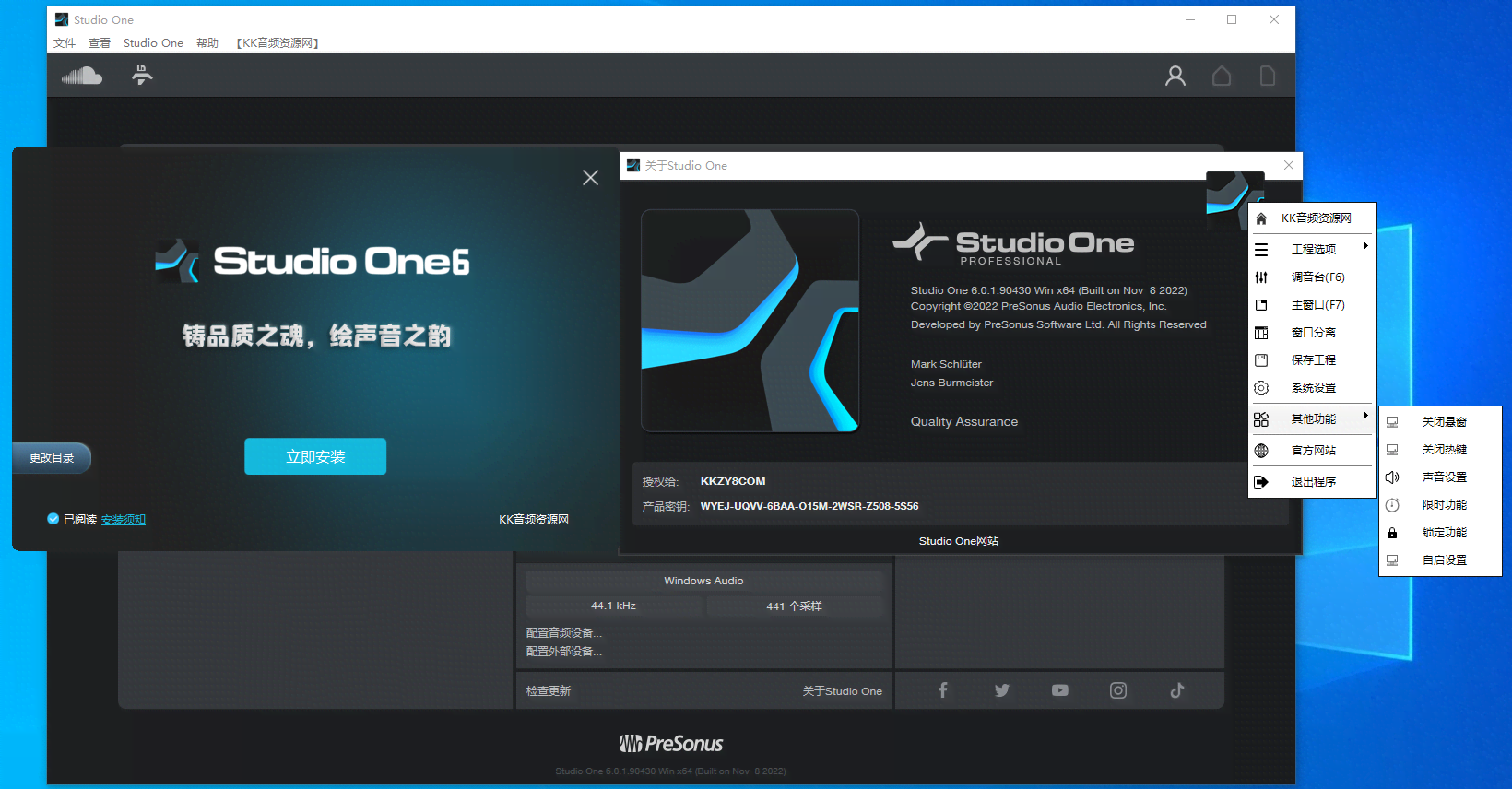Click 检查更新 on the start page
This screenshot has height=789, width=1512.
point(549,691)
